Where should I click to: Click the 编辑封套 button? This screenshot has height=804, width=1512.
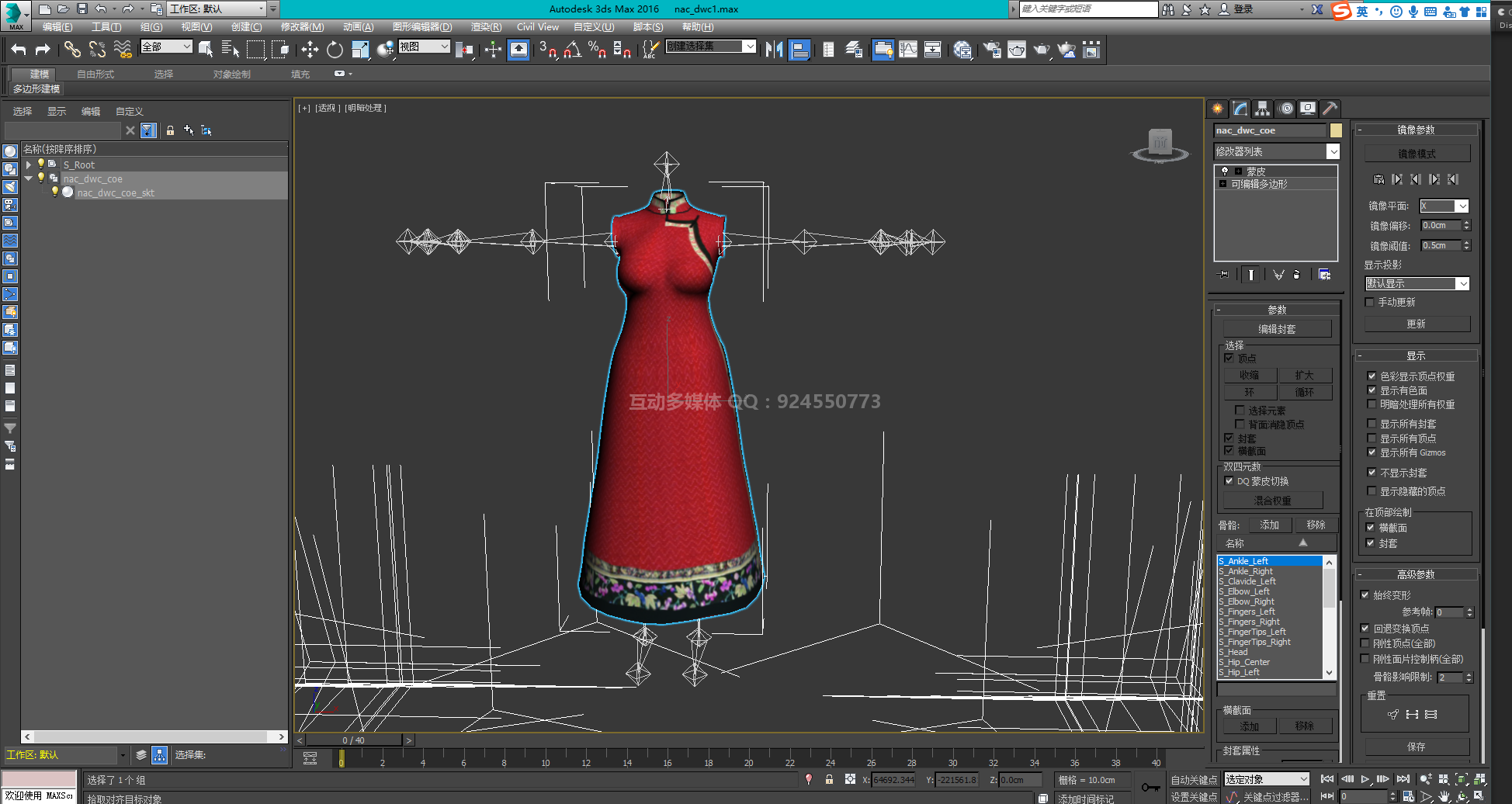pyautogui.click(x=1277, y=329)
